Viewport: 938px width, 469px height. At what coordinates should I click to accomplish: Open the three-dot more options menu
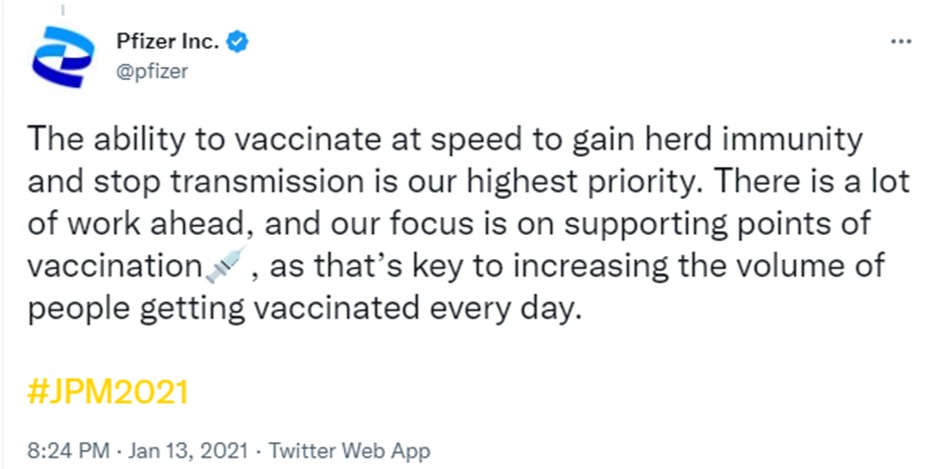tap(901, 42)
